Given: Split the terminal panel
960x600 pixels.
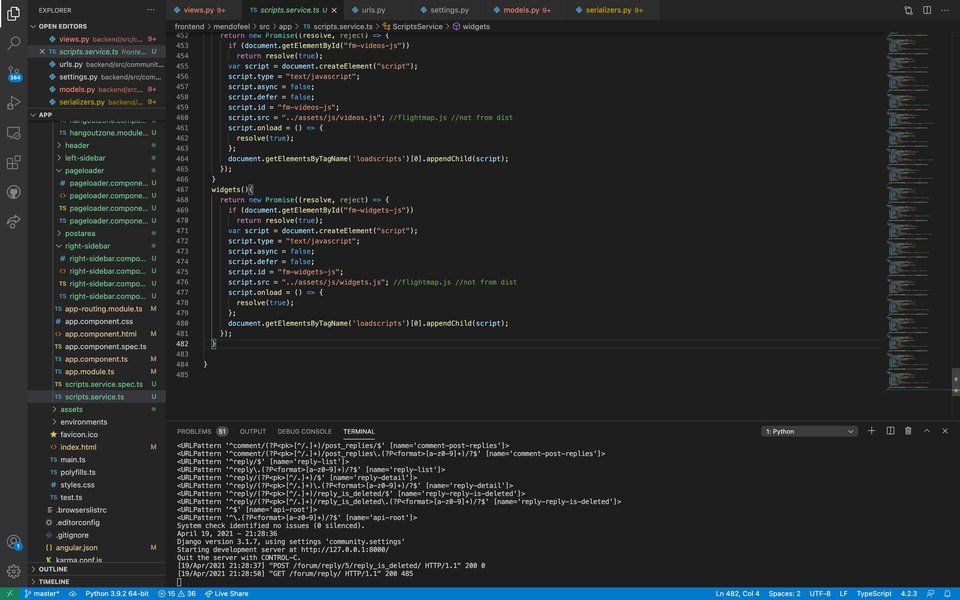Looking at the screenshot, I should point(890,431).
